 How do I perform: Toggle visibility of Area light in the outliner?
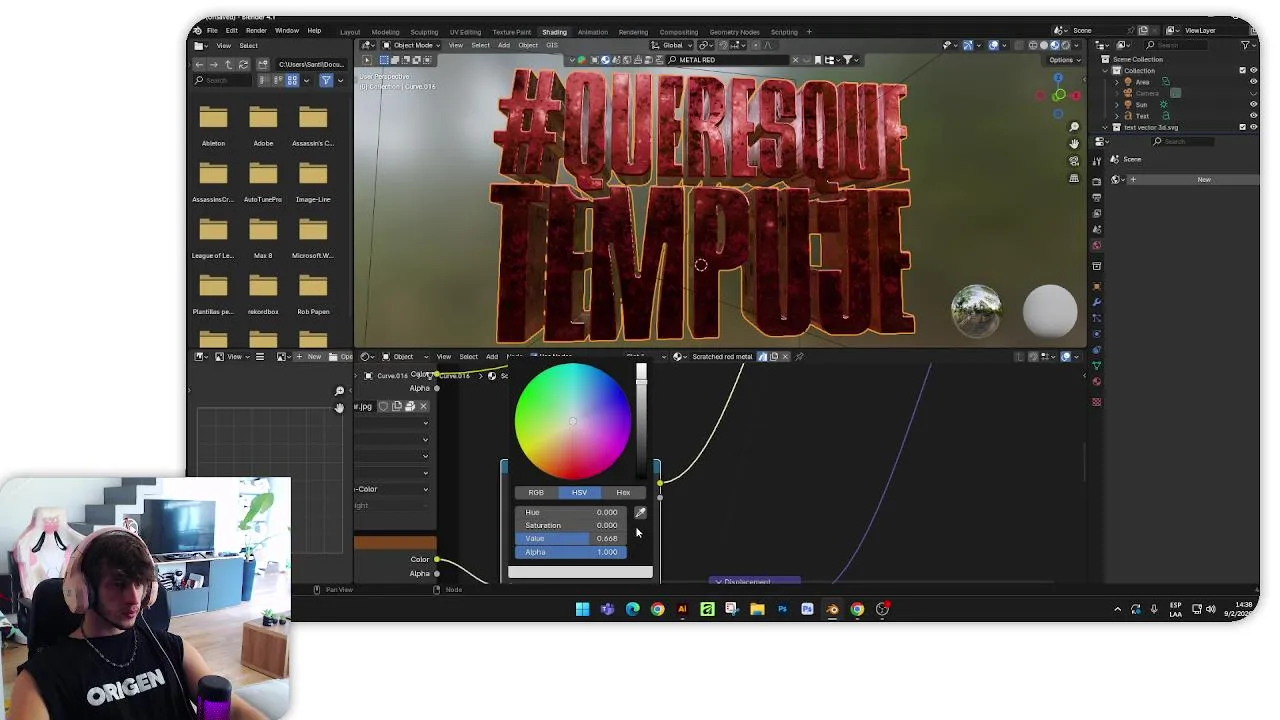click(x=1254, y=82)
